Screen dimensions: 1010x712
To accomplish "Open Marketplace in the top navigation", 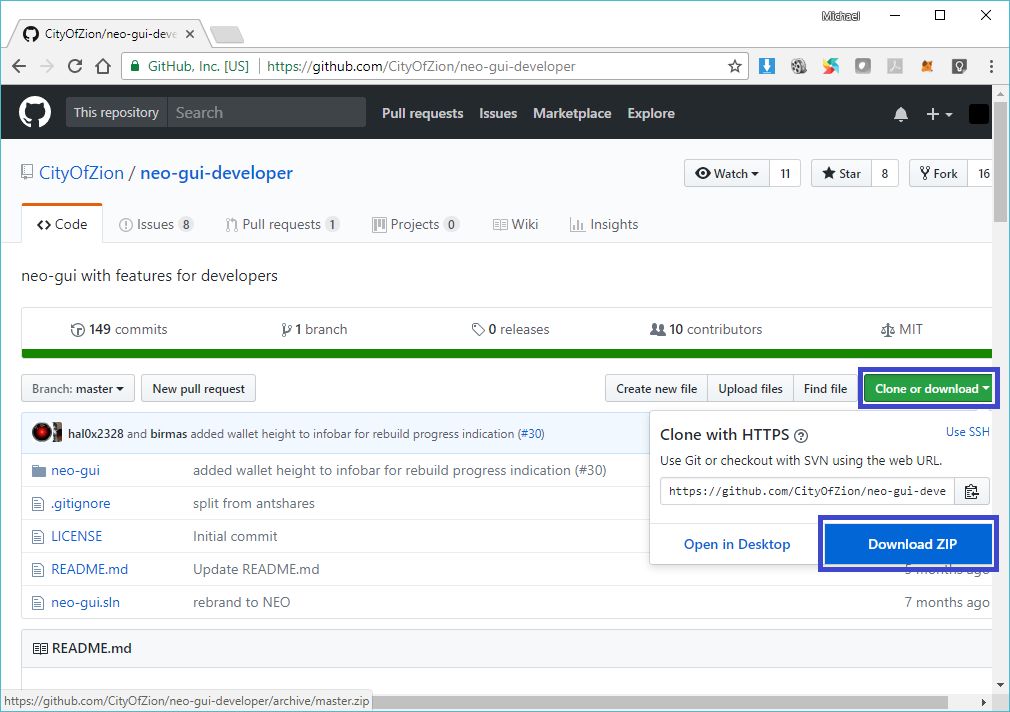I will point(572,113).
